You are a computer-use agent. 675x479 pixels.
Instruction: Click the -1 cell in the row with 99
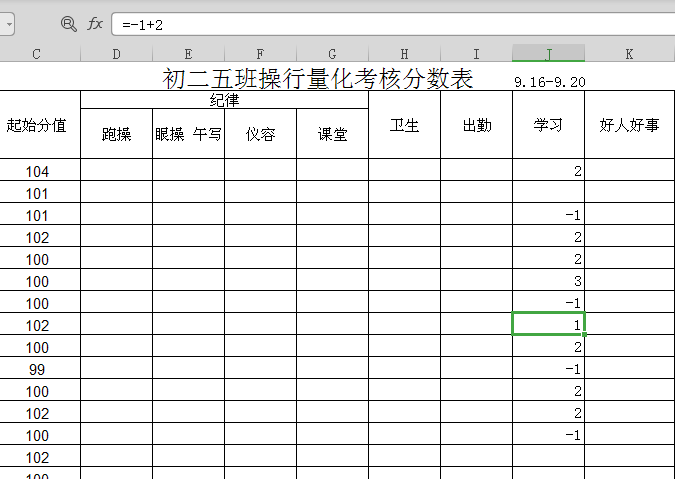[548, 368]
